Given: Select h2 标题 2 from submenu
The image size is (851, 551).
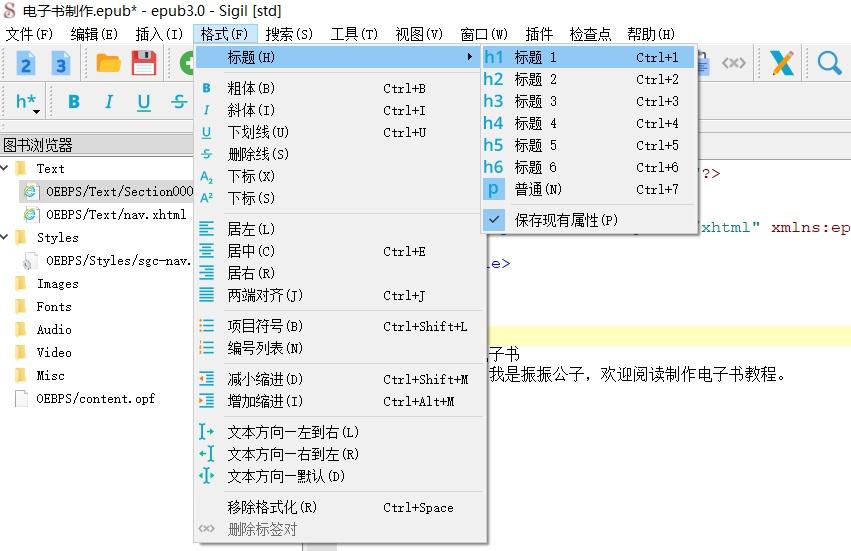Looking at the screenshot, I should [588, 79].
